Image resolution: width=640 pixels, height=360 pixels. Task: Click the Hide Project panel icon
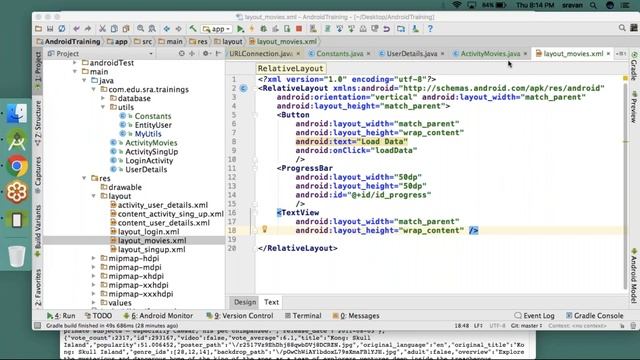(218, 53)
